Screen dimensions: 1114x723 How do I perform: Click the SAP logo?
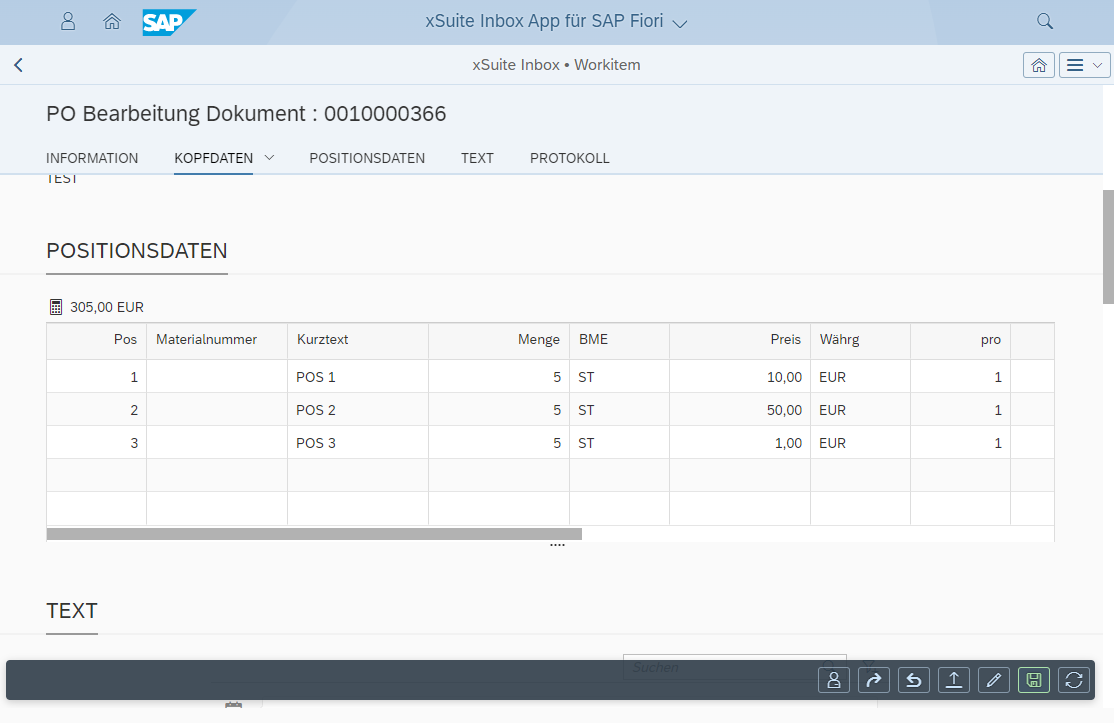click(x=169, y=22)
